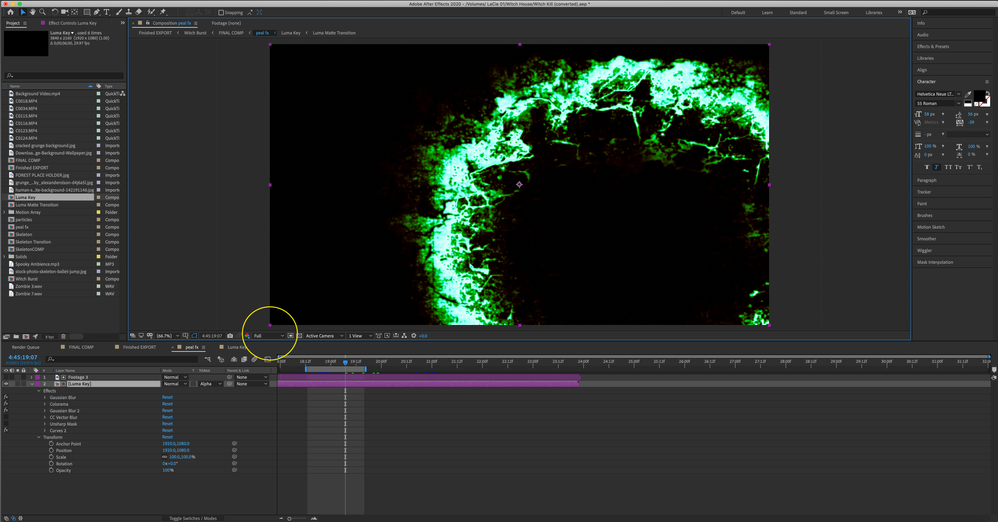Open the Full resolution dropdown
Viewport: 998px width, 522px height.
click(268, 336)
